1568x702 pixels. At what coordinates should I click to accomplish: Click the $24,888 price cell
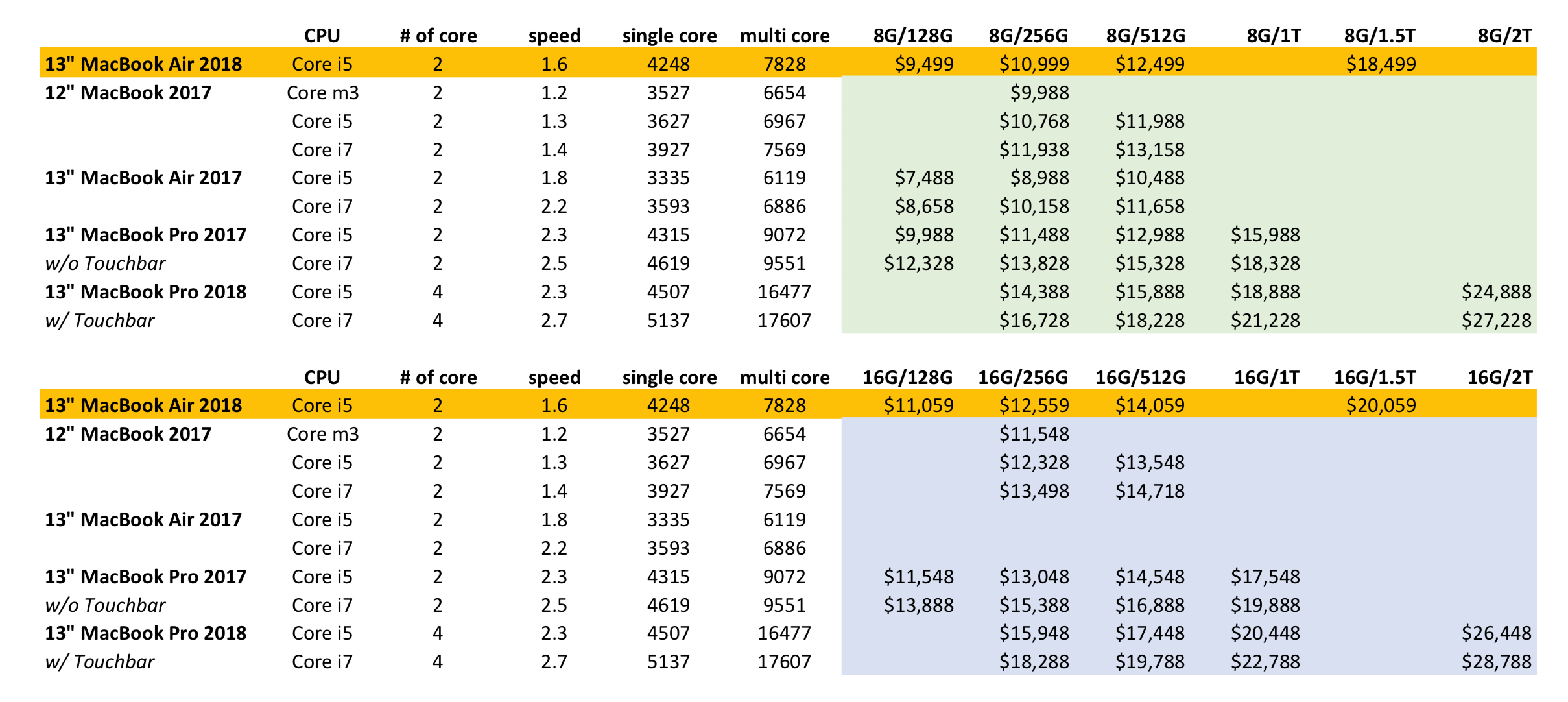[1497, 292]
